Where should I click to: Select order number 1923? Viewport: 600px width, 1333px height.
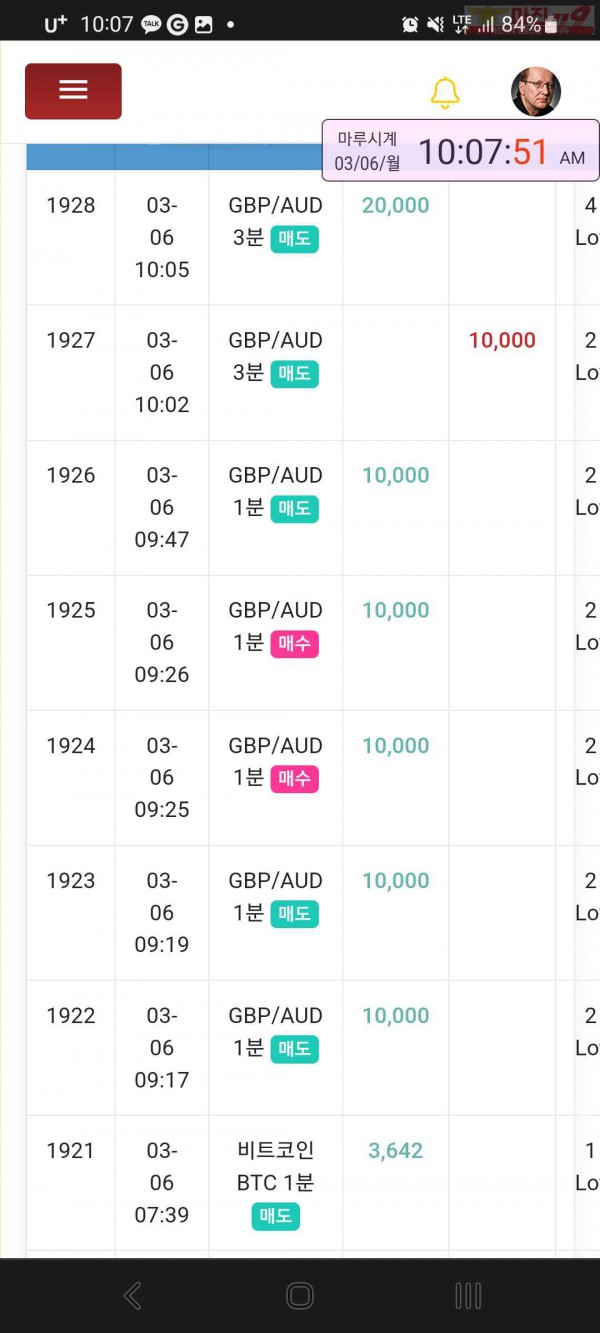[71, 880]
